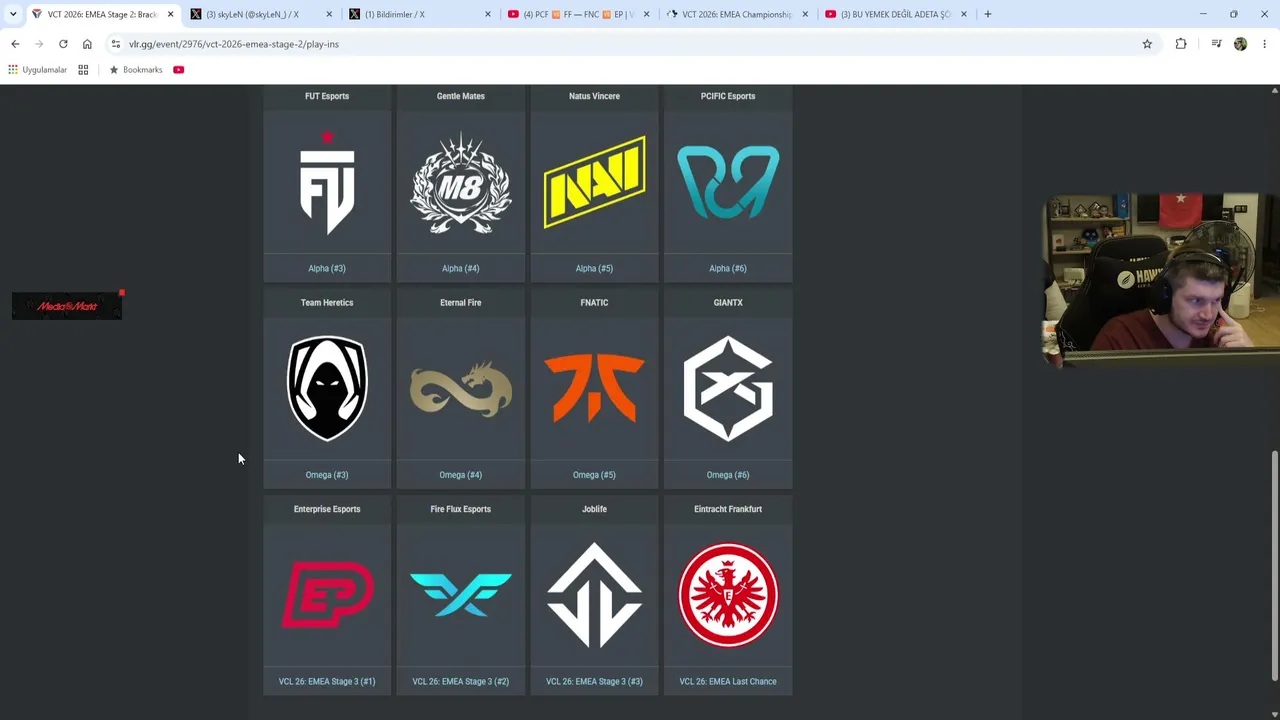Image resolution: width=1280 pixels, height=720 pixels.
Task: Open the Enterprise Esports name link
Action: pos(327,509)
